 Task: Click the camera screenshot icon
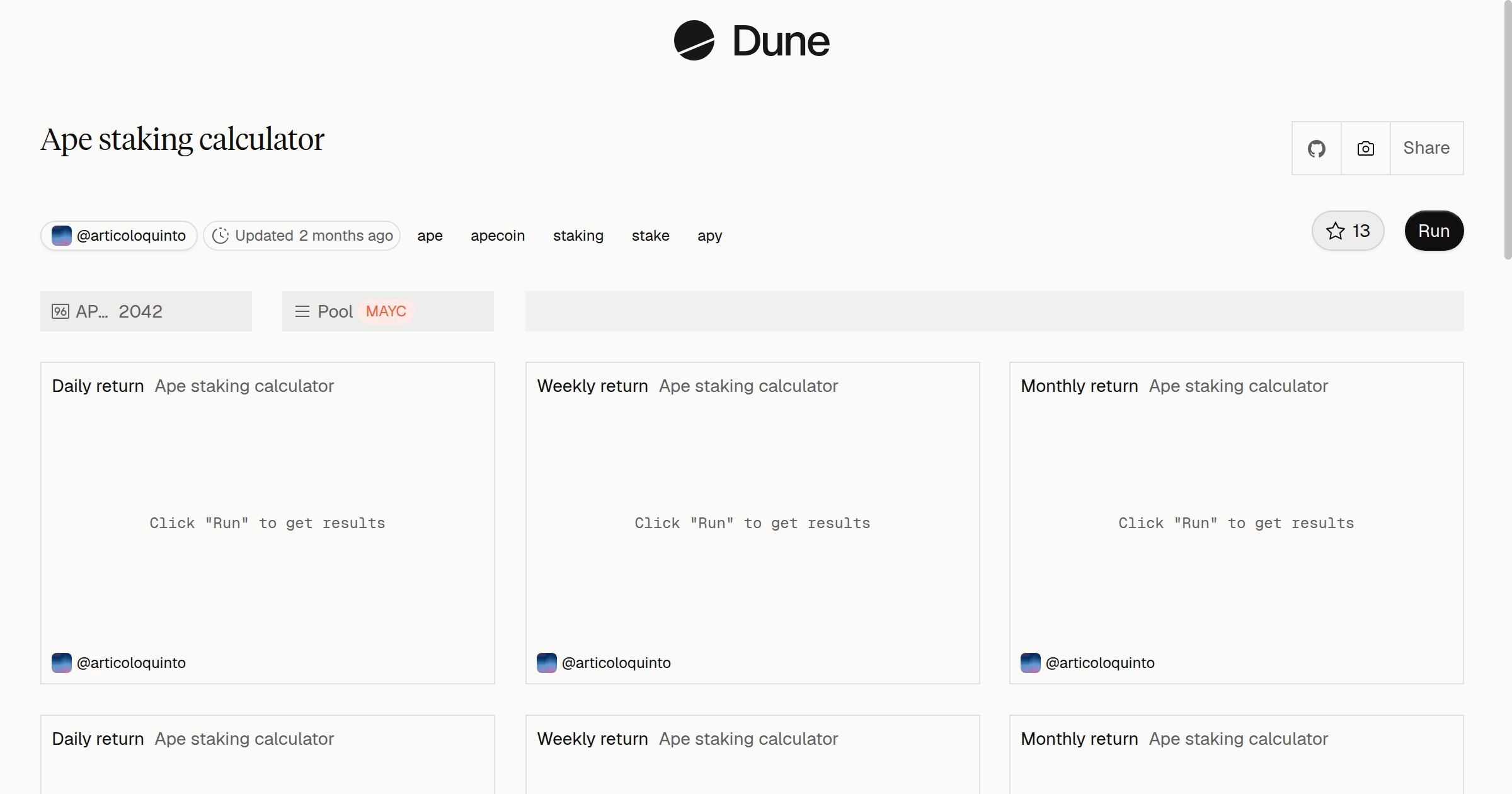pyautogui.click(x=1365, y=148)
